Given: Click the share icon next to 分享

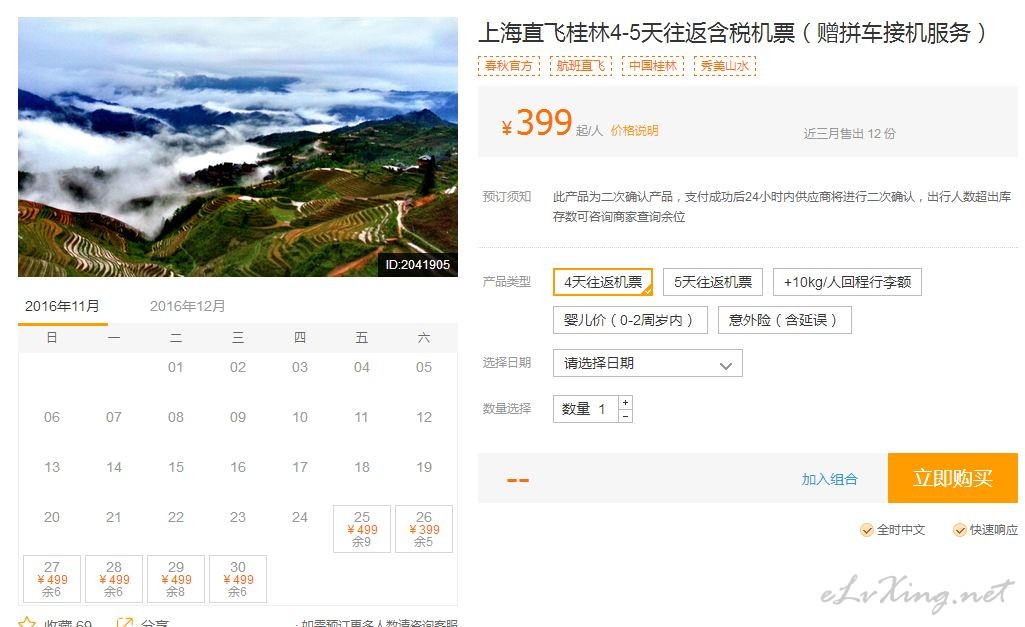Looking at the screenshot, I should pyautogui.click(x=124, y=622).
